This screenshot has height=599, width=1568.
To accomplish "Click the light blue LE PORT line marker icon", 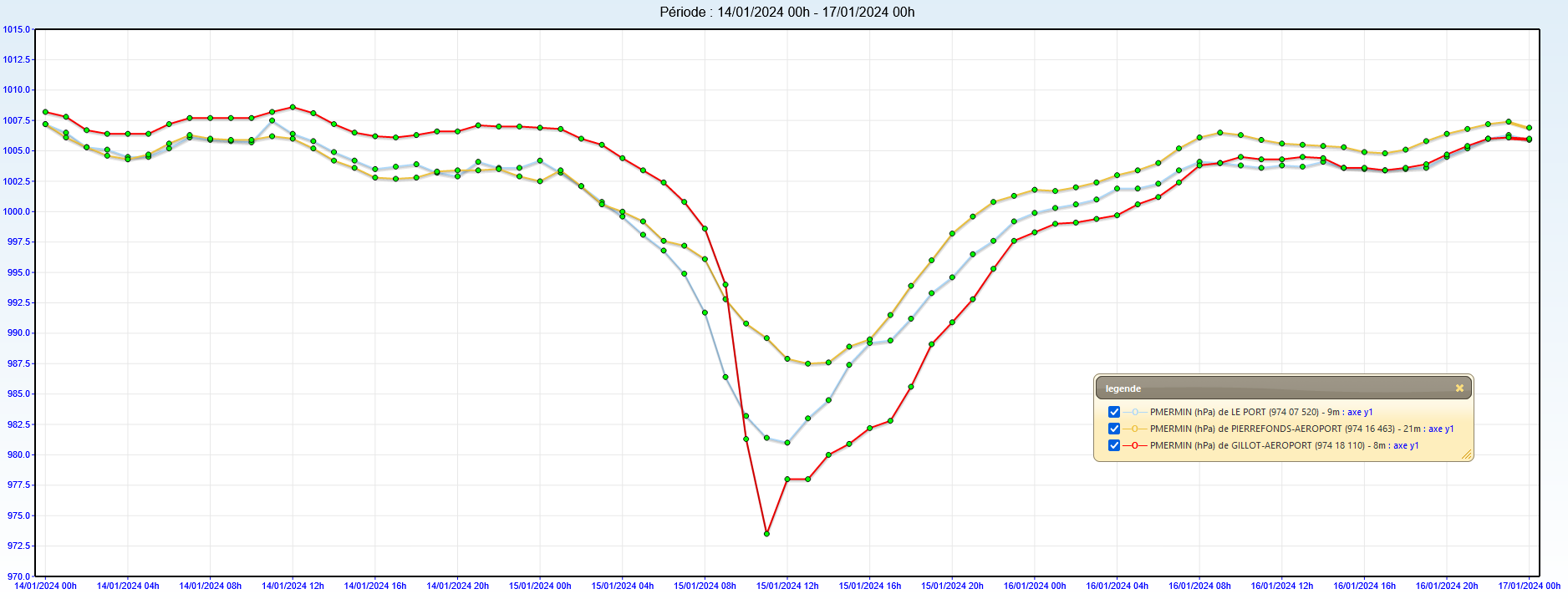I will (1135, 412).
